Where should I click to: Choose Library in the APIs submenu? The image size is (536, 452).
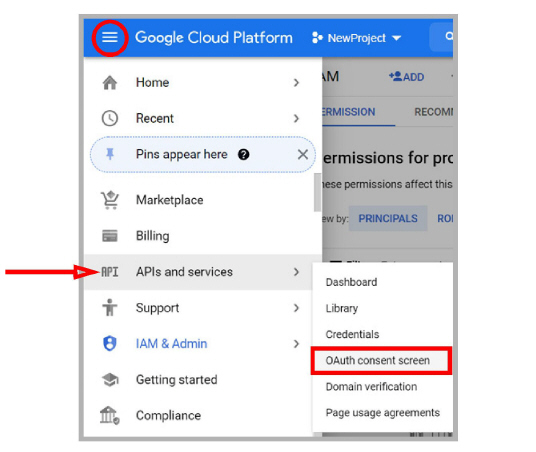tap(382, 308)
